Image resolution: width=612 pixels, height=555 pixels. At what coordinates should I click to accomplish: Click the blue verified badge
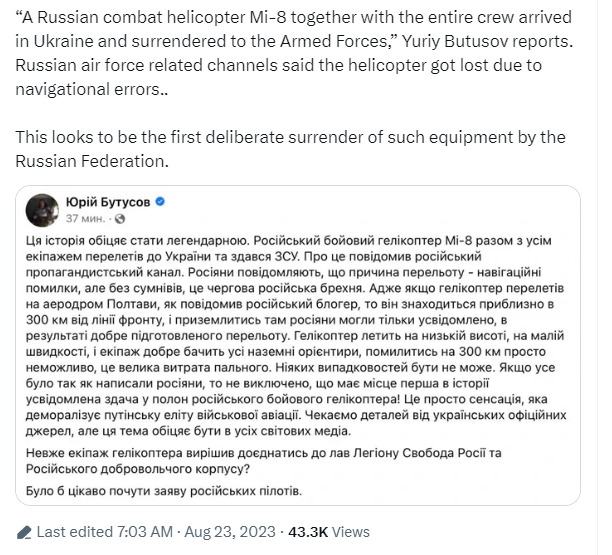point(161,202)
